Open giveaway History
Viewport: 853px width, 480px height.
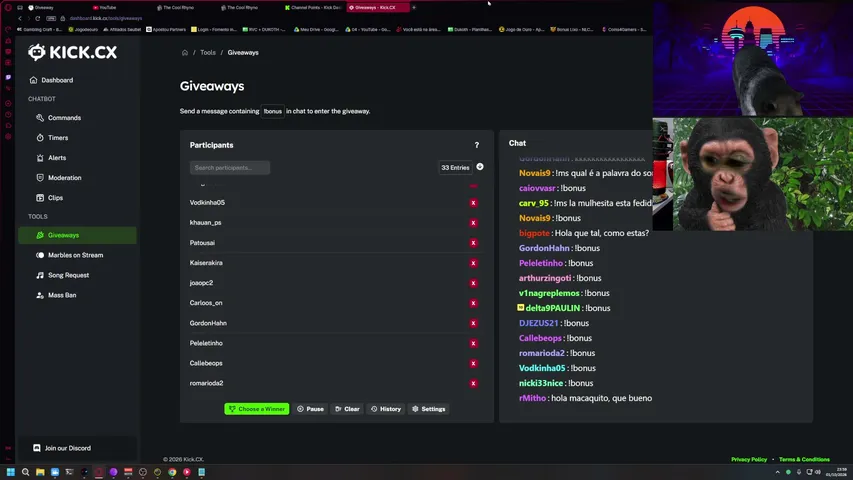click(386, 409)
